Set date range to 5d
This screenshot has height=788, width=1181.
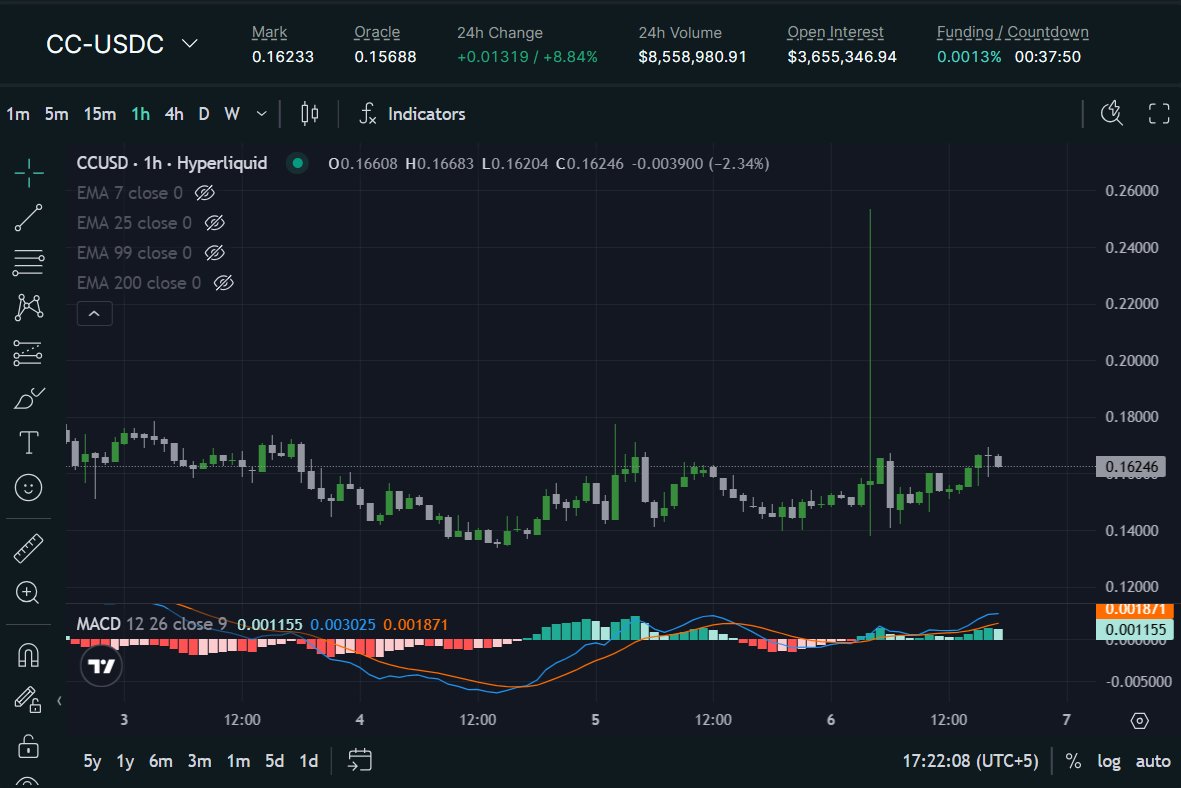(275, 761)
